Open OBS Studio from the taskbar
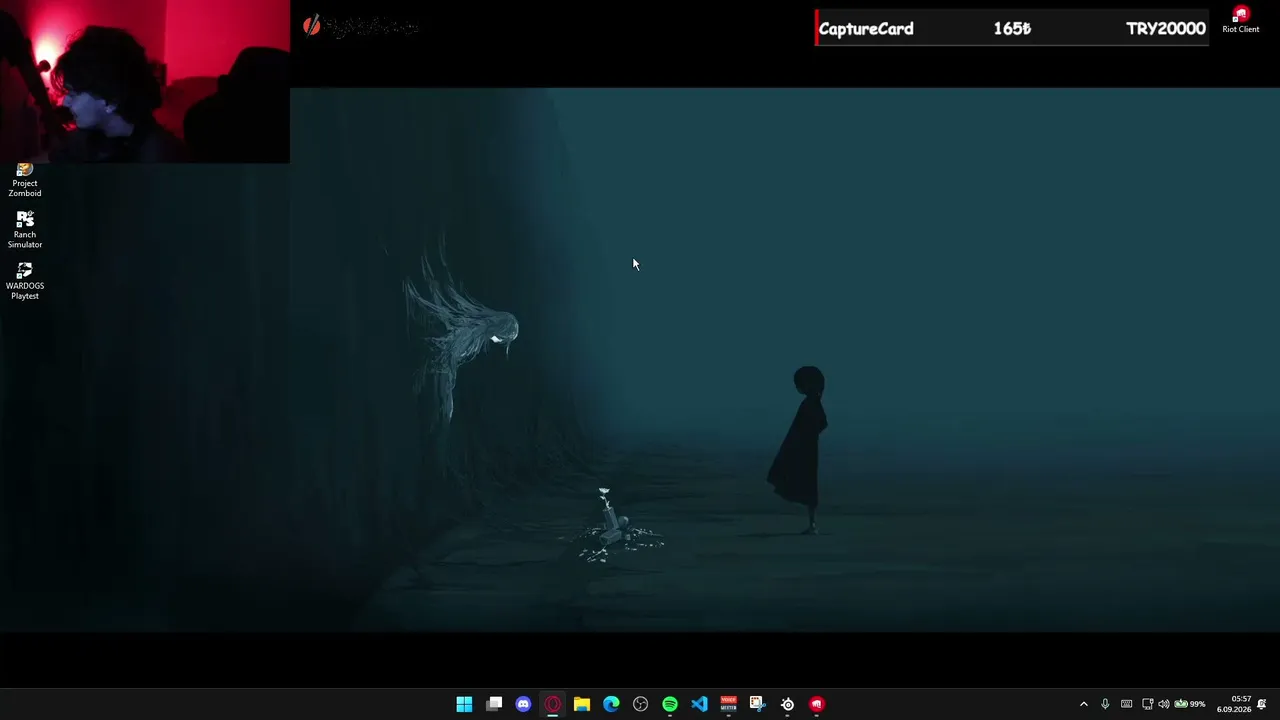The image size is (1280, 720). [640, 704]
